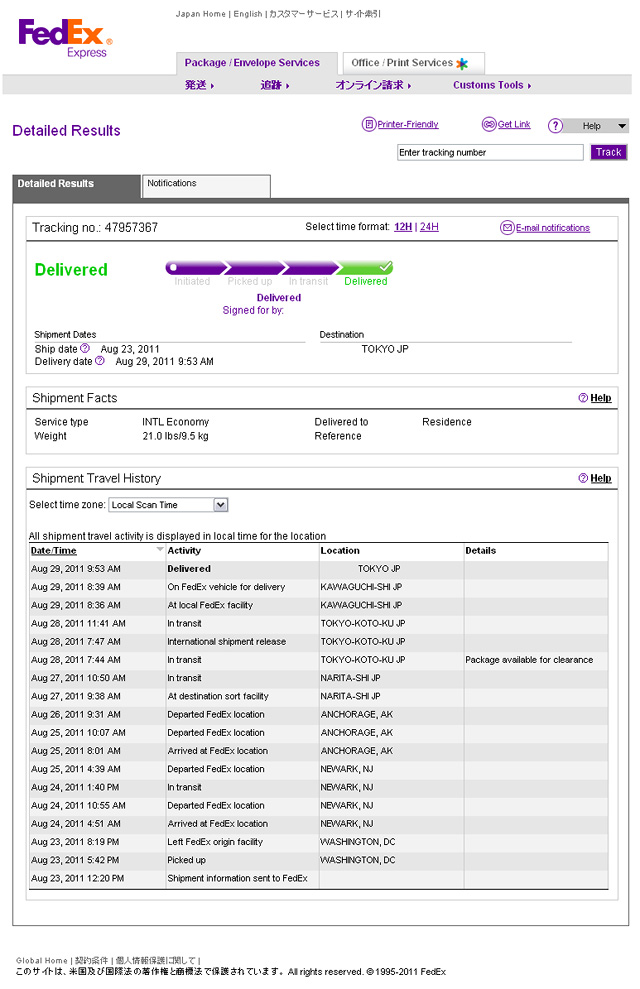Screen dimensions: 640x989
Task: Click the Shipment Facts Help link
Action: (x=601, y=398)
